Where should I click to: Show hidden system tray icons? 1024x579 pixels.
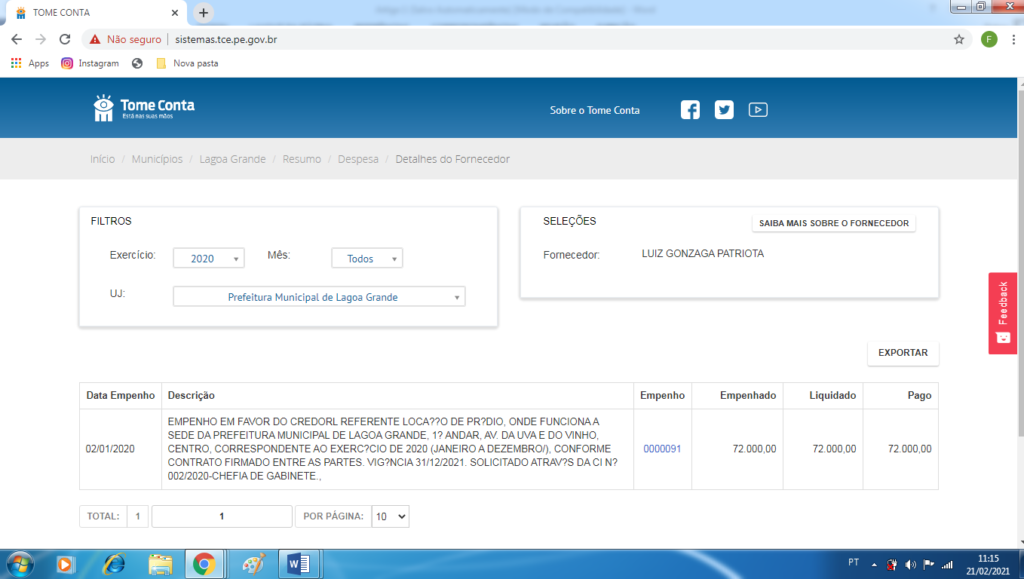(874, 565)
